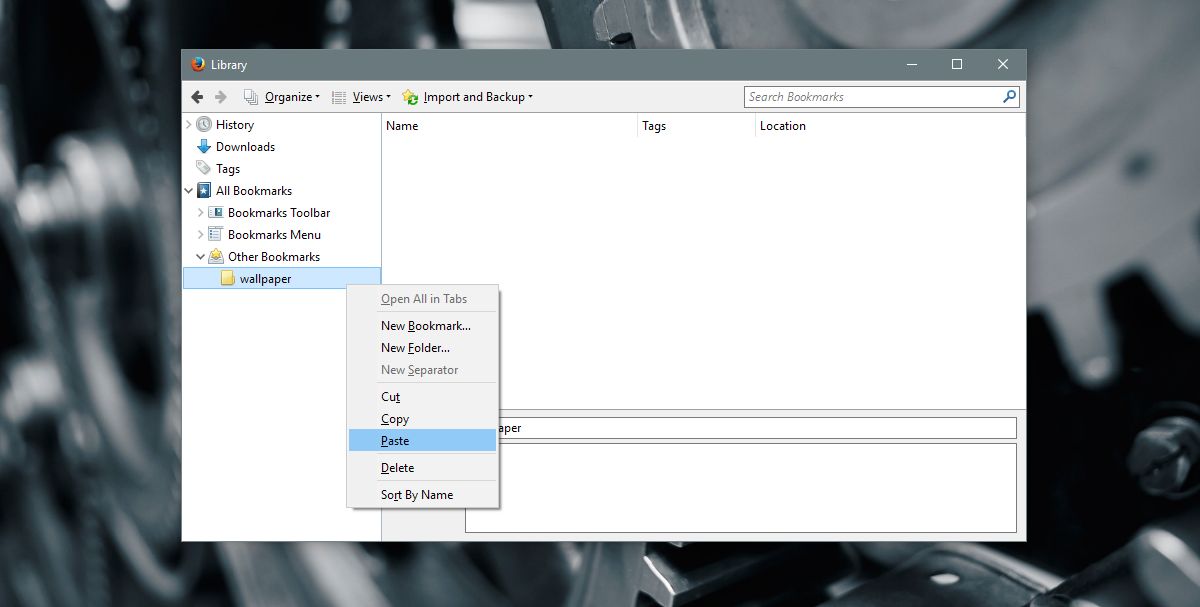Select the History clock icon
Viewport: 1200px width, 607px height.
coord(204,125)
